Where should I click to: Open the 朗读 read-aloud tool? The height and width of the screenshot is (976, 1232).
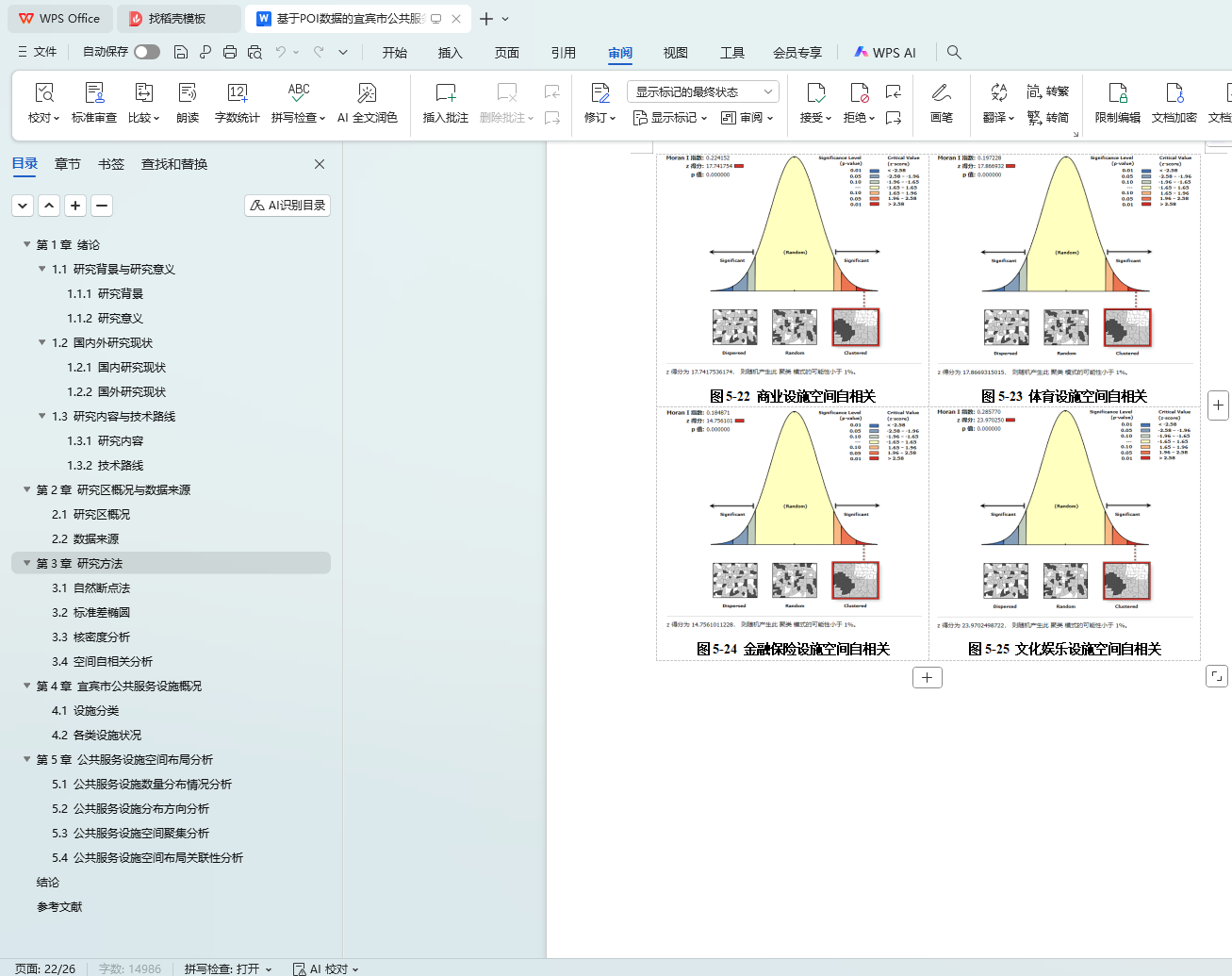click(x=188, y=93)
